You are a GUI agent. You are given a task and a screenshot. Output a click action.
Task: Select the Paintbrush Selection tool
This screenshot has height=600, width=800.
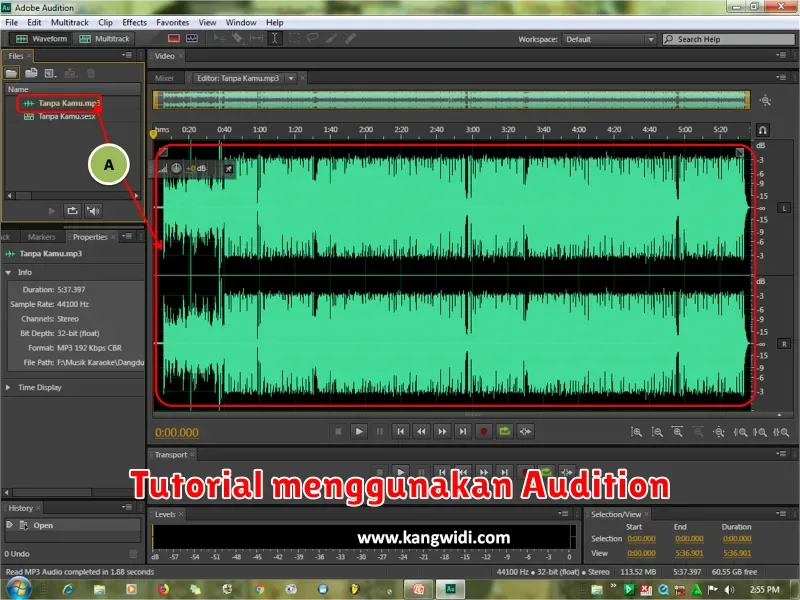coord(331,38)
